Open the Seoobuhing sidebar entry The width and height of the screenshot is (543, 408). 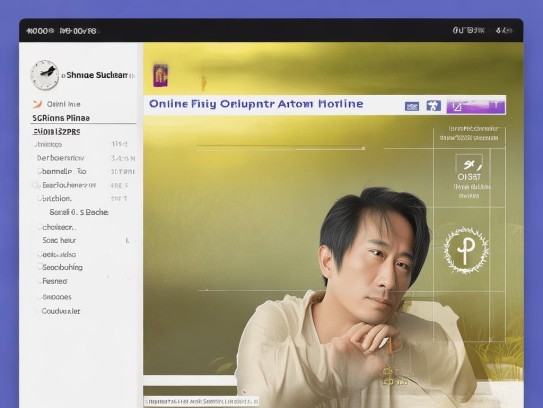coord(62,267)
